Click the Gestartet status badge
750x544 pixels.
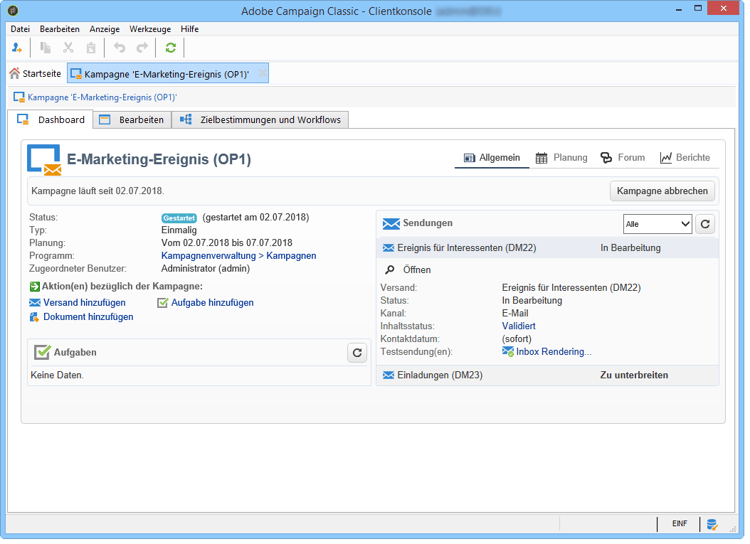[179, 218]
